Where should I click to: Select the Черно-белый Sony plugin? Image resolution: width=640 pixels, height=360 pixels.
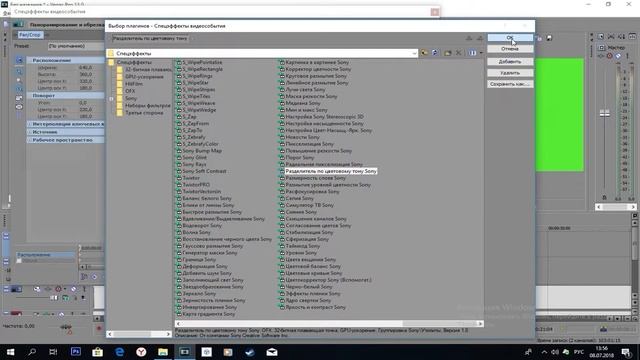coord(309,287)
